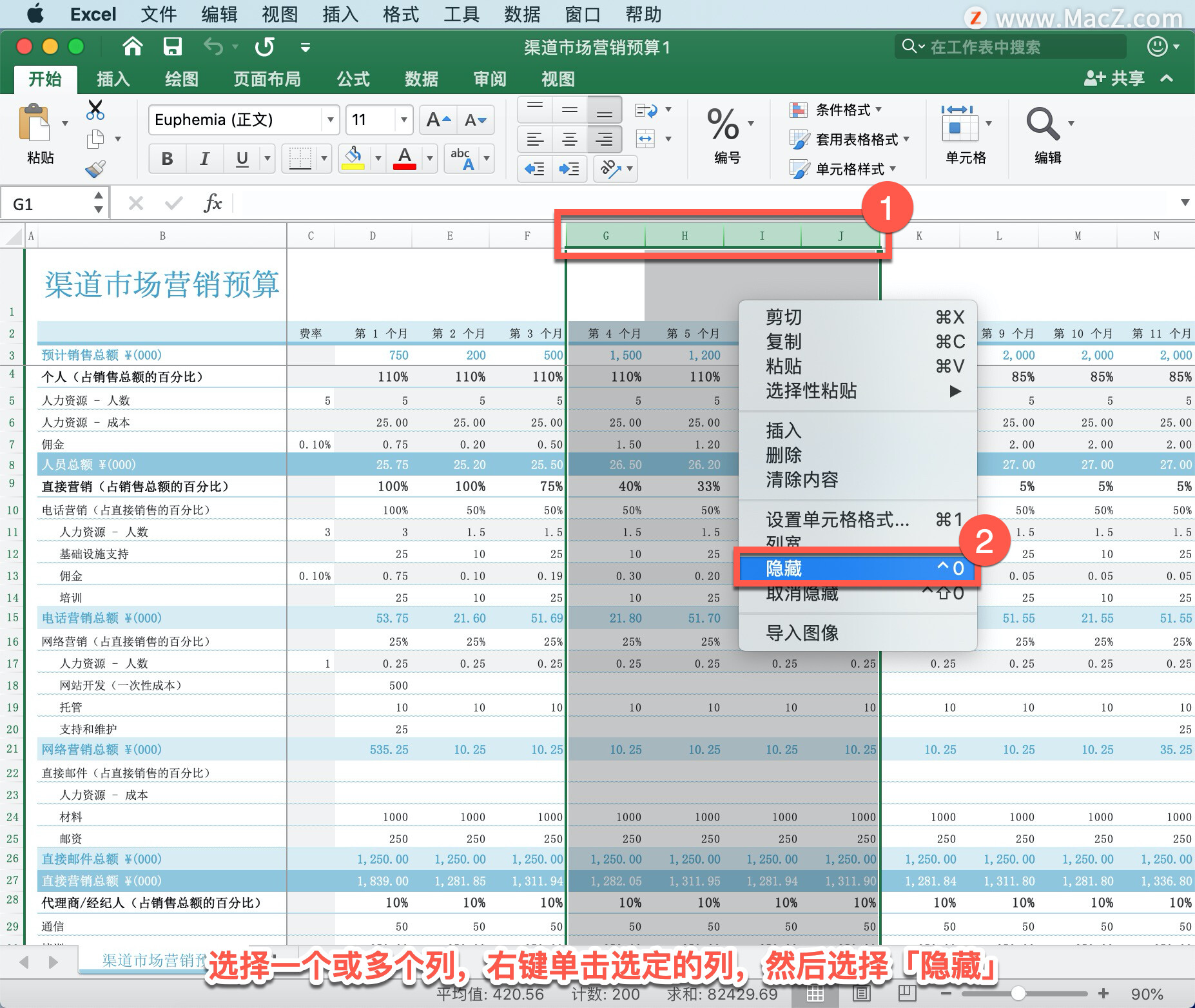Choose Delete (删除) in the context menu
The width and height of the screenshot is (1195, 1008).
click(x=857, y=455)
